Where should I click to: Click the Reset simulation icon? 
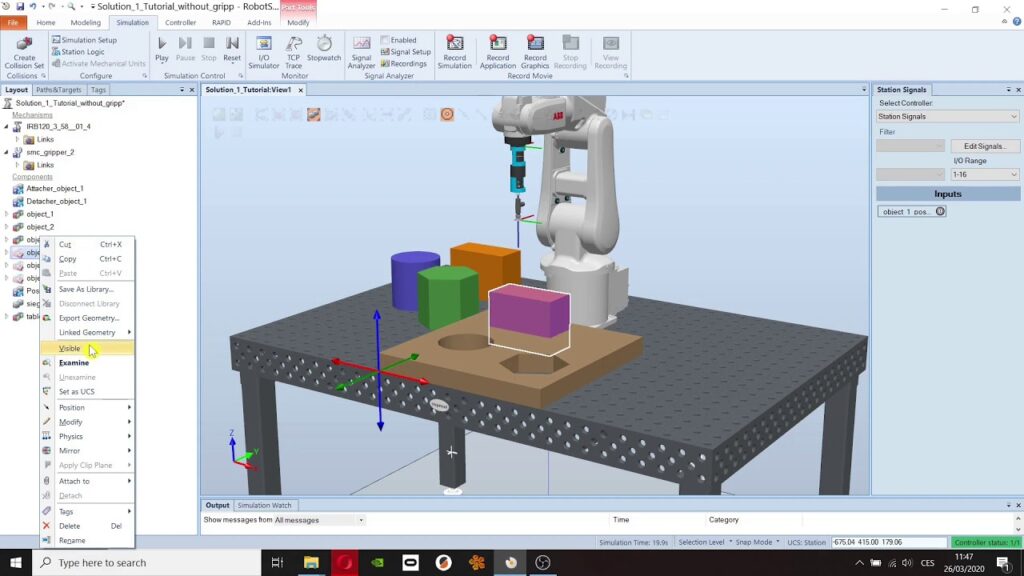232,44
